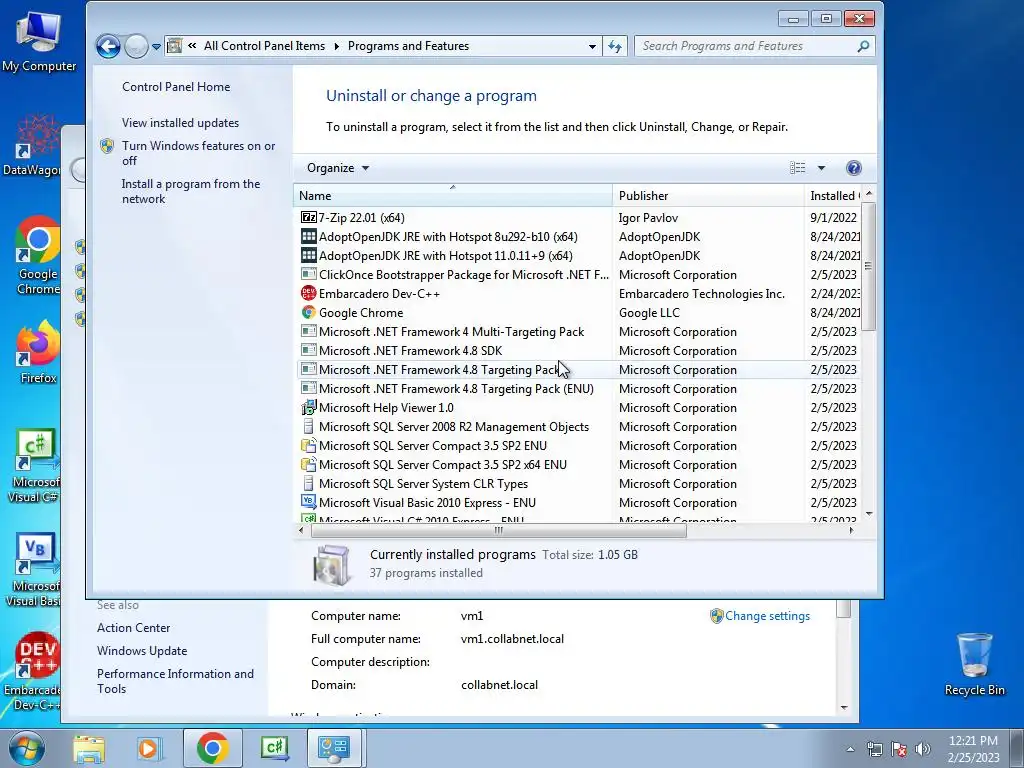Click the taskbar clock 12:21 PM
This screenshot has width=1024, height=768.
973,741
